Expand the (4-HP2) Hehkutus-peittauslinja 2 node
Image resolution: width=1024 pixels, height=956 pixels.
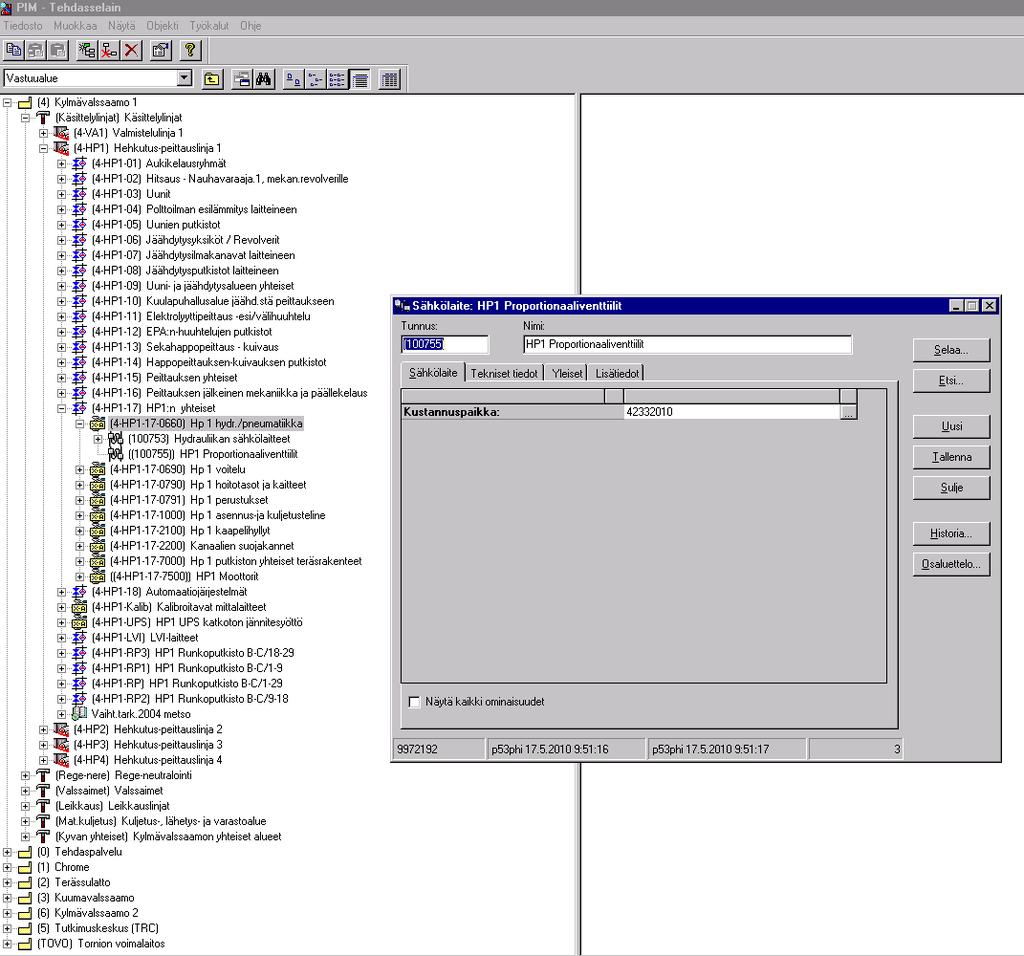[x=43, y=729]
